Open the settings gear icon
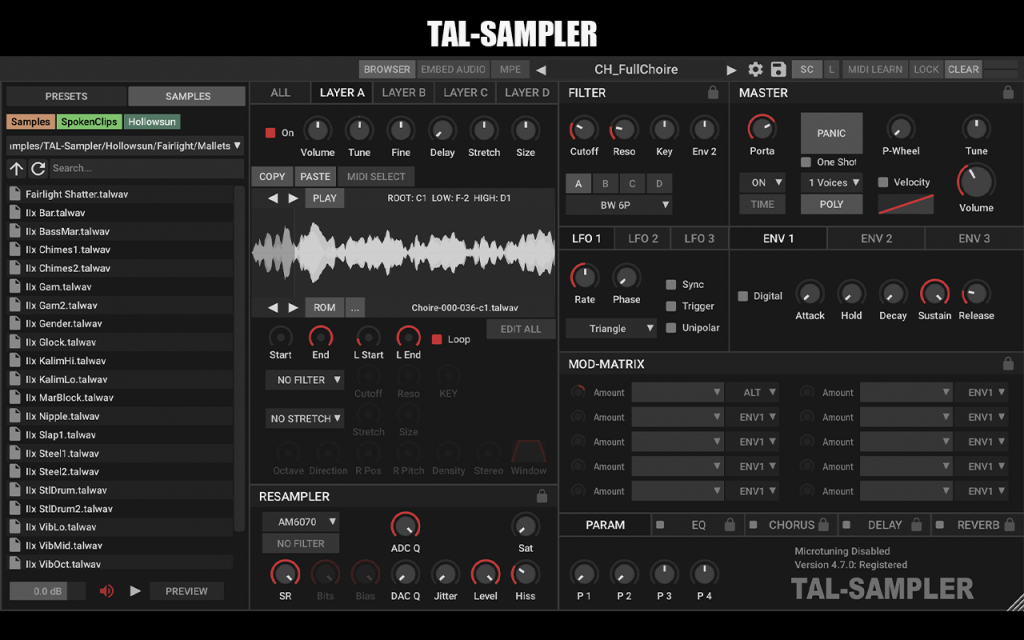The height and width of the screenshot is (640, 1024). (x=755, y=69)
